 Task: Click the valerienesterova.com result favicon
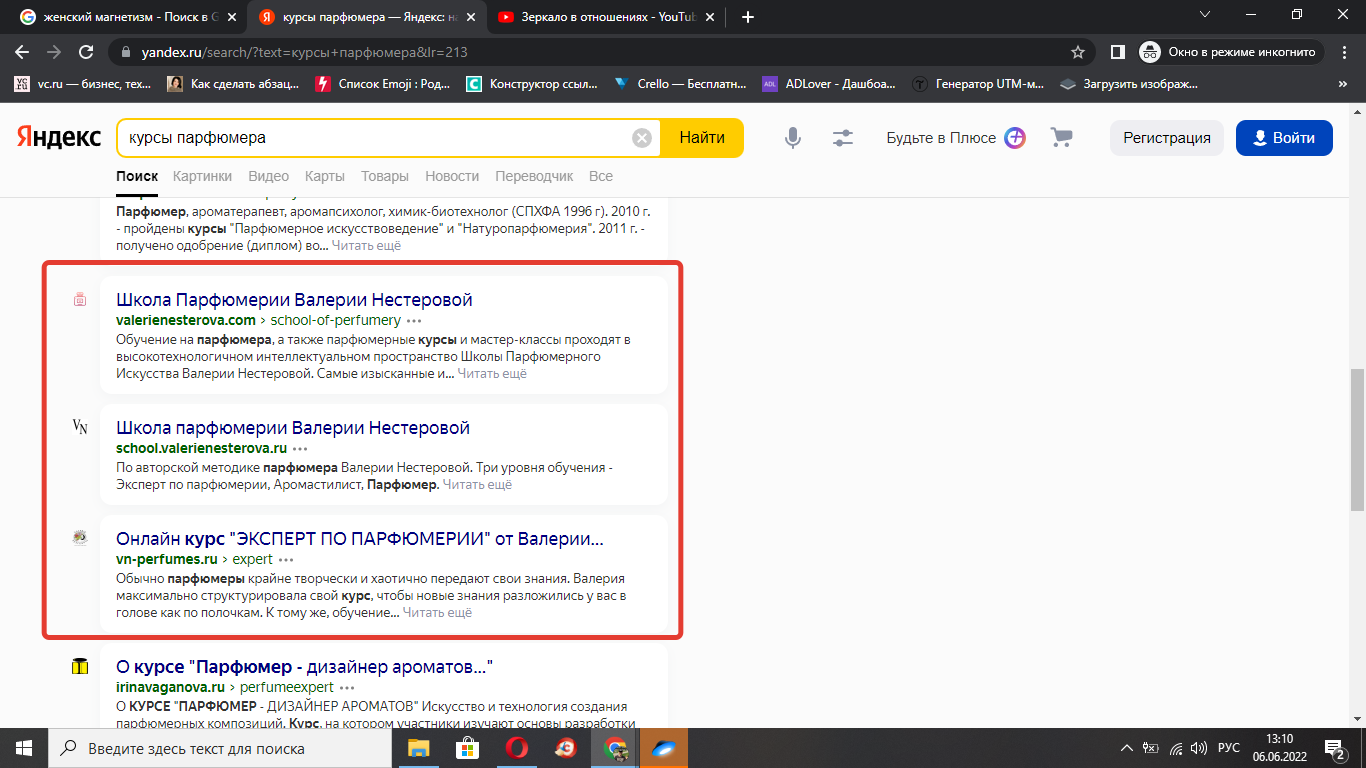tap(80, 299)
